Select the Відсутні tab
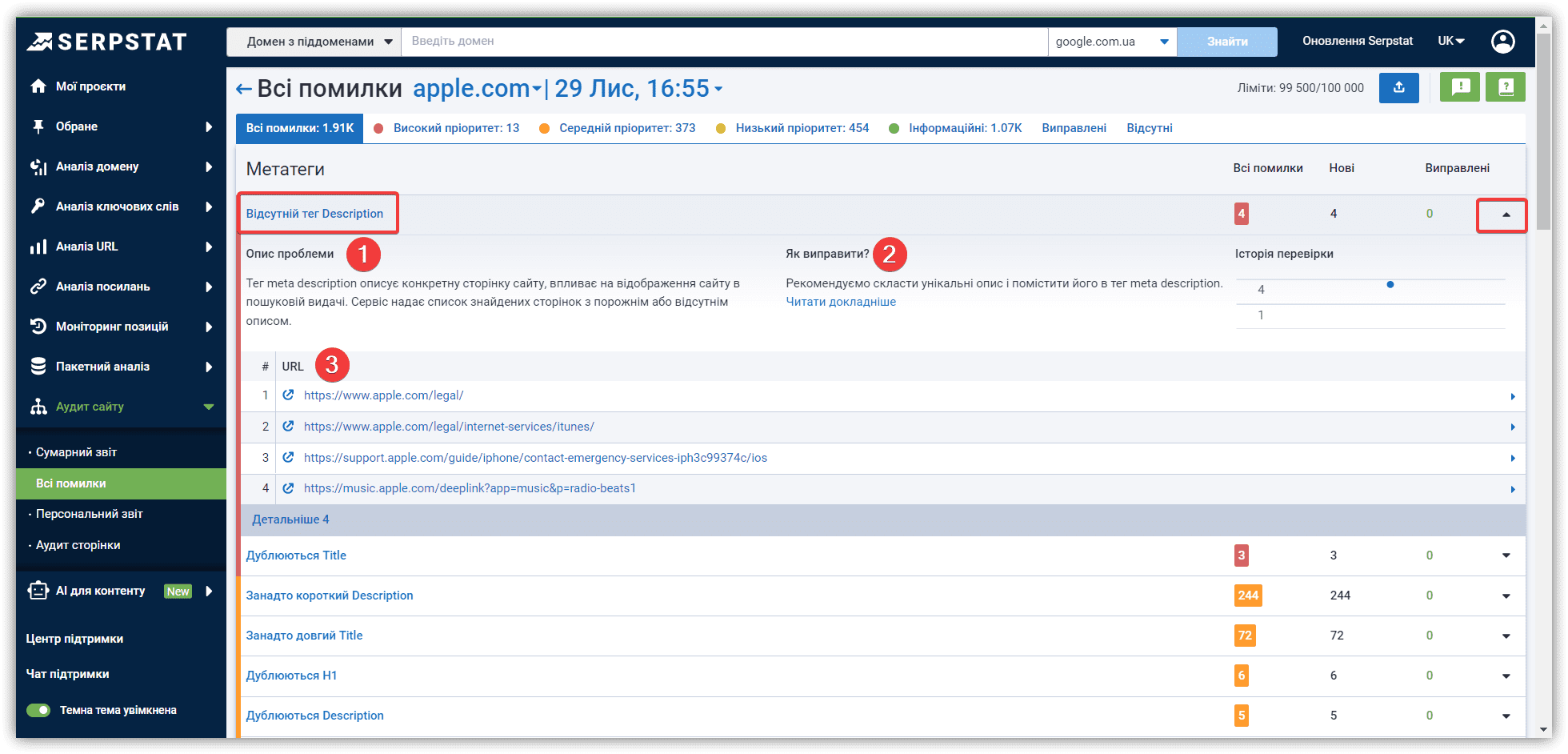The height and width of the screenshot is (754, 1568). (x=1149, y=128)
